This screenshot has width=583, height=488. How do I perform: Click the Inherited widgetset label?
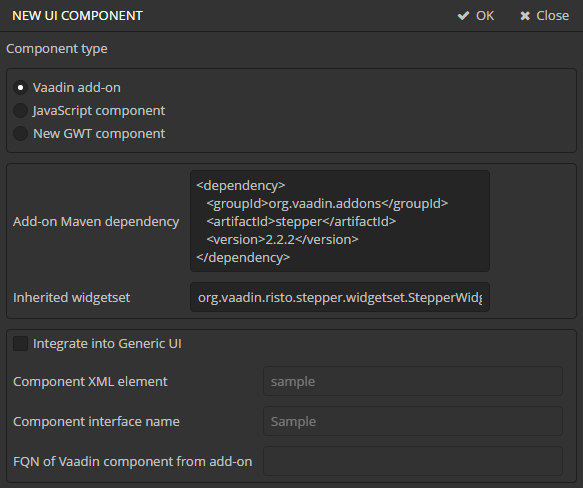(x=71, y=298)
